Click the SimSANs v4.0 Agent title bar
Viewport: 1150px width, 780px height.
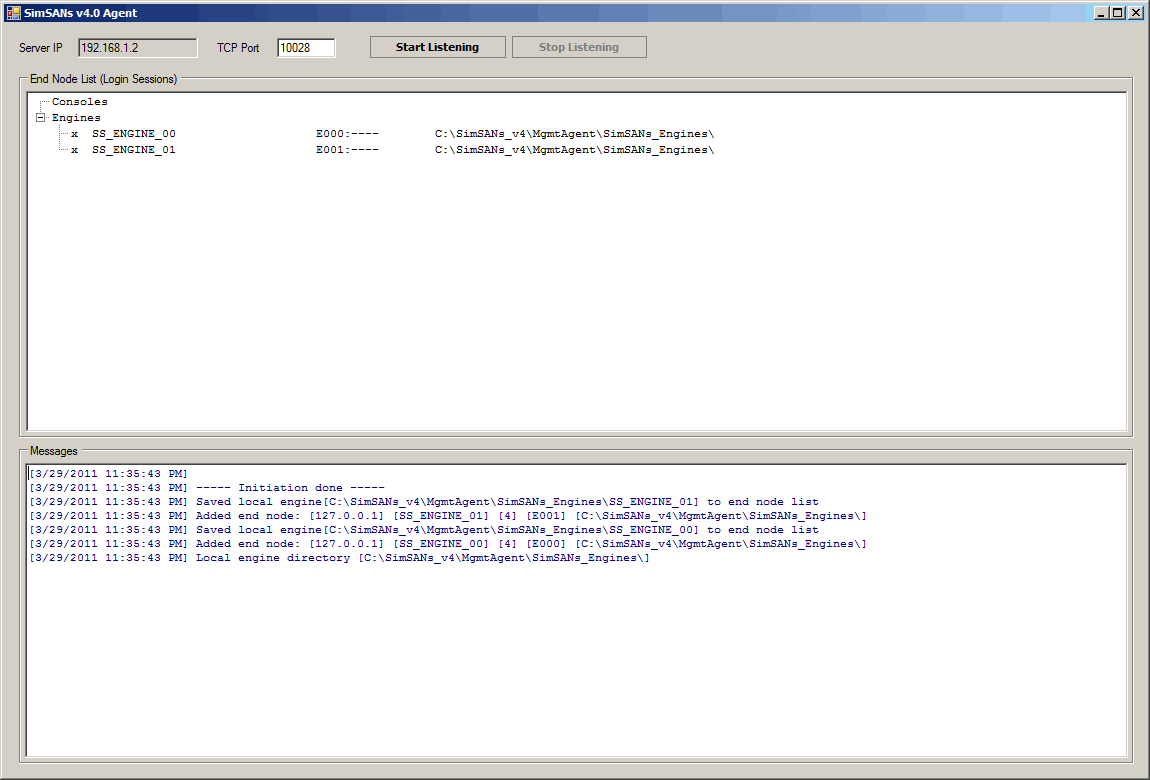point(500,13)
